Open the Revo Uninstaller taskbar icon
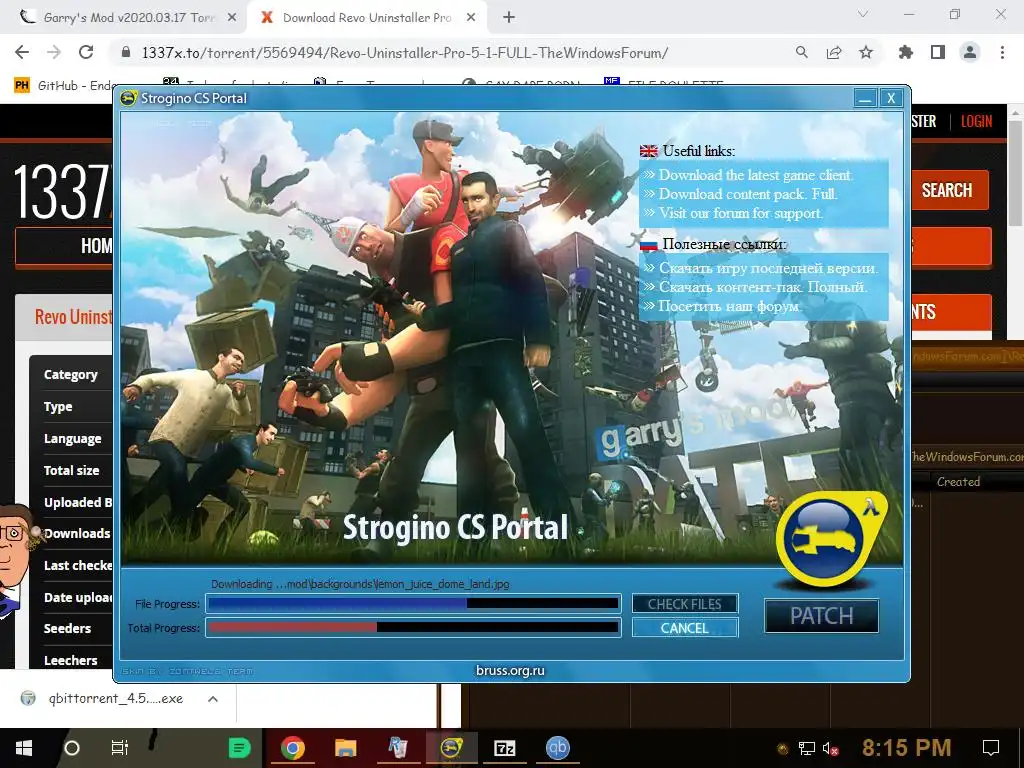 click(x=398, y=748)
